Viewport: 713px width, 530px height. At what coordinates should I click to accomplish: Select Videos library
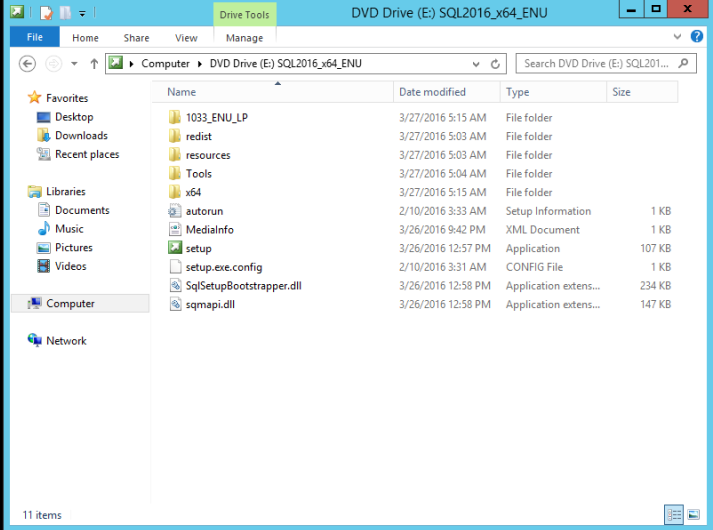click(70, 266)
